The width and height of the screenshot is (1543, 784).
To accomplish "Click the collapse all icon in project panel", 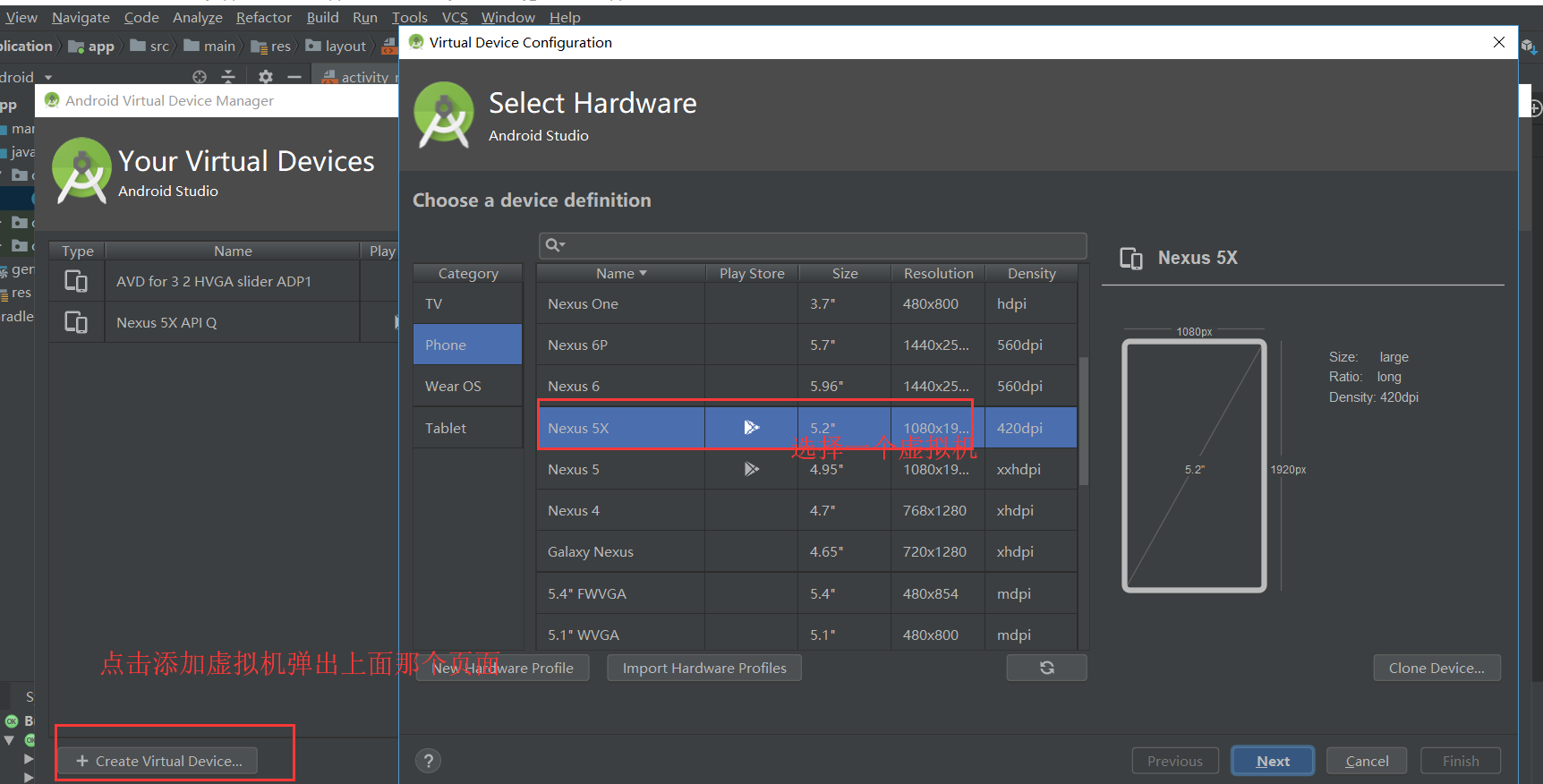I will point(228,77).
